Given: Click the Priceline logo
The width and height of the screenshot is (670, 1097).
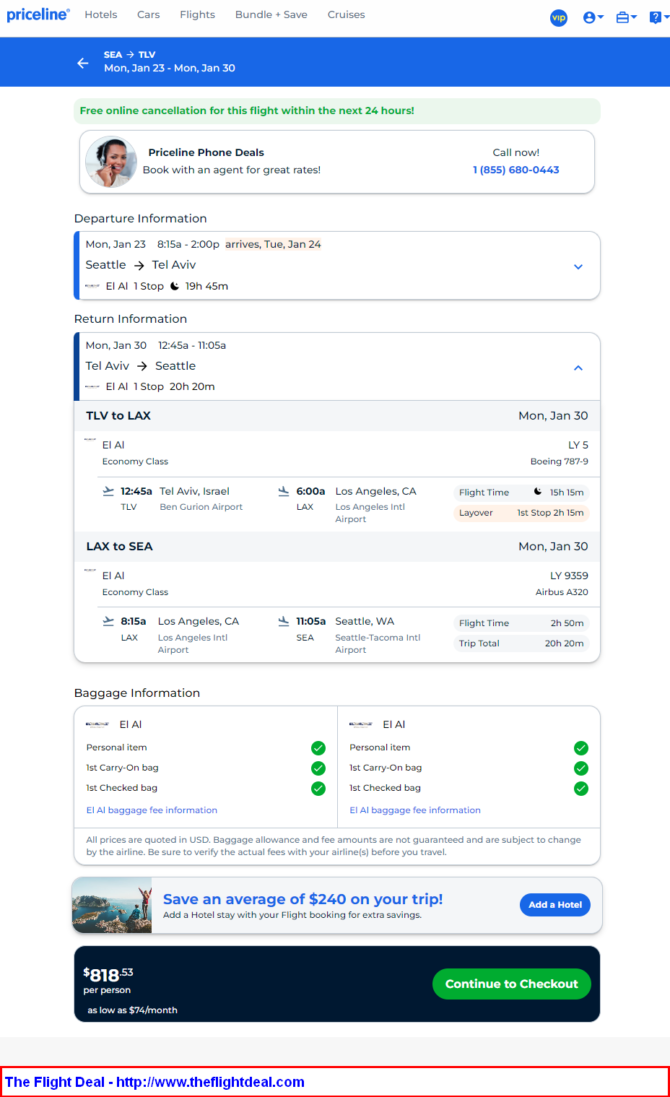Looking at the screenshot, I should pos(38,15).
